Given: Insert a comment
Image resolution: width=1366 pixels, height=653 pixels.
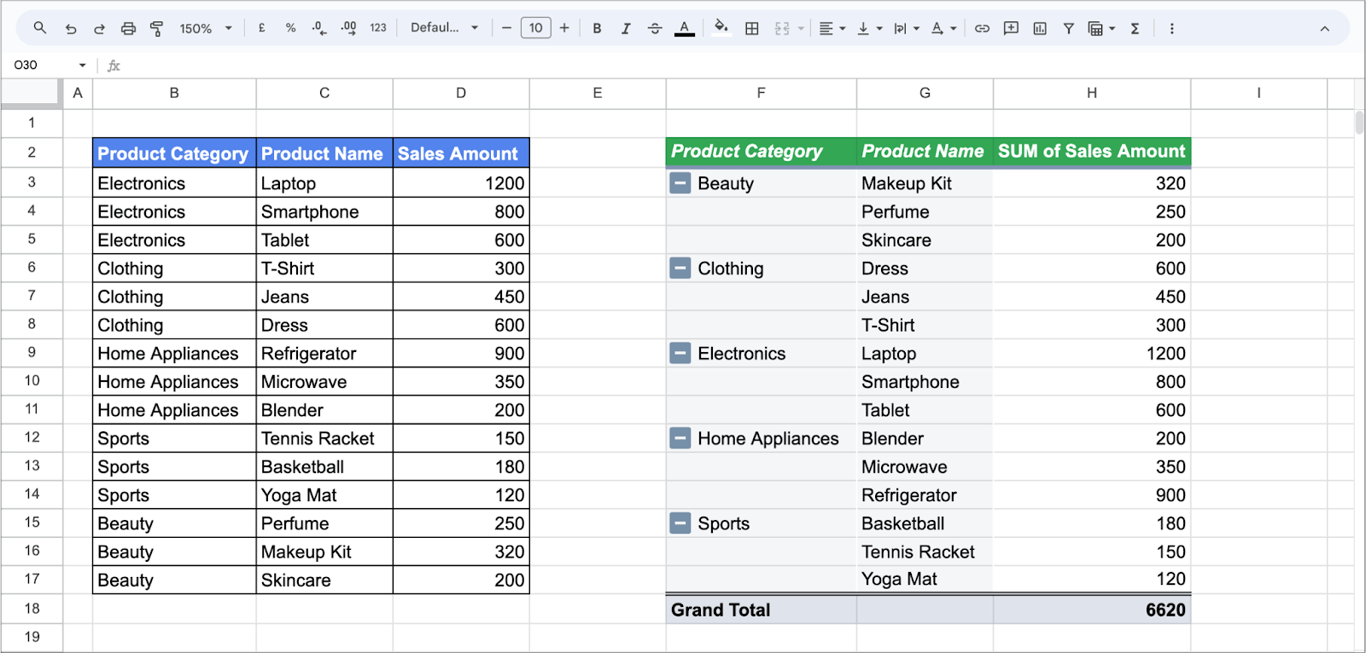Looking at the screenshot, I should [x=1011, y=28].
